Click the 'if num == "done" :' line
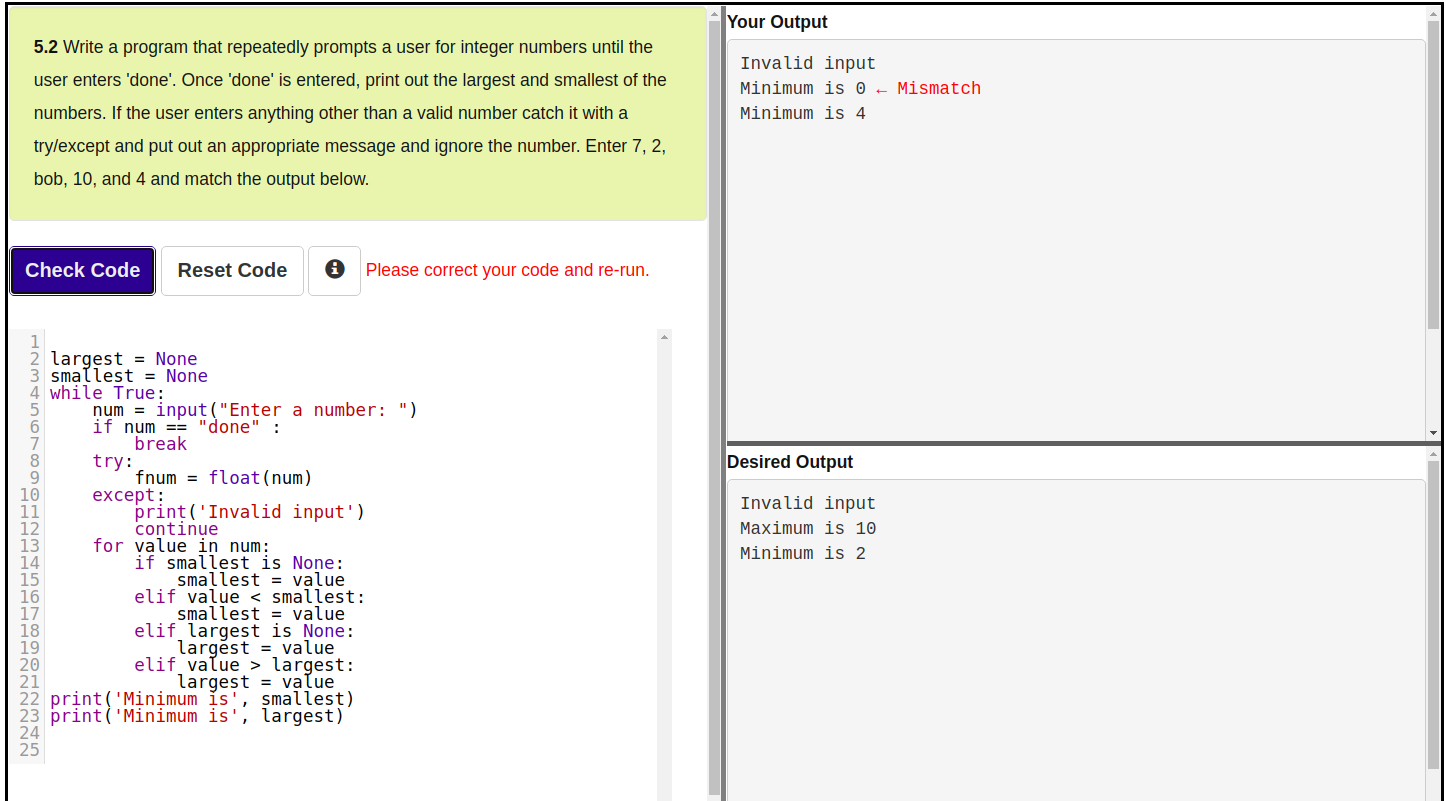The width and height of the screenshot is (1446, 801). (x=187, y=427)
